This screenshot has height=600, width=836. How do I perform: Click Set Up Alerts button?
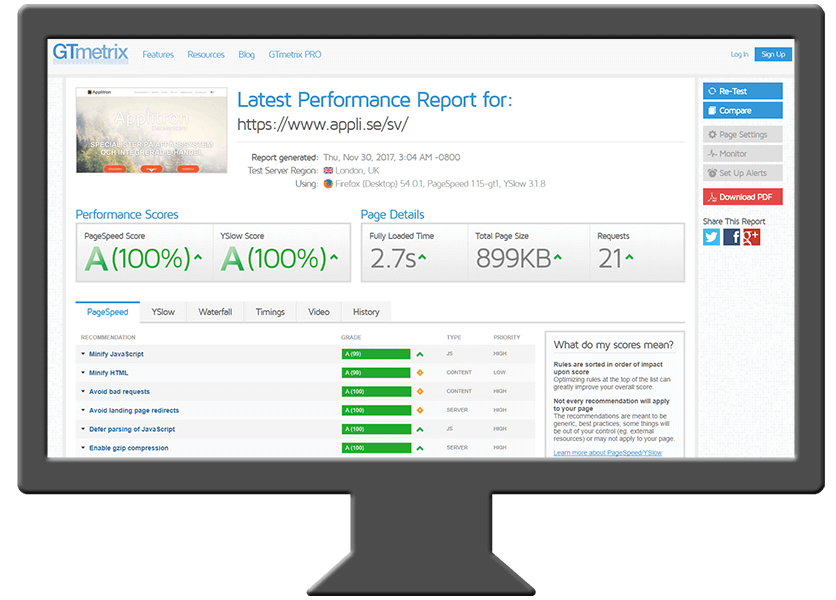point(743,173)
